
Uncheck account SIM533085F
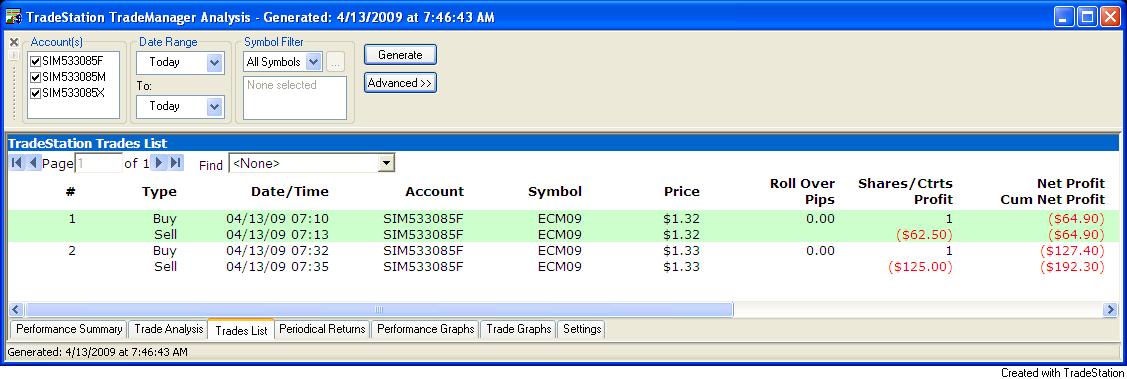[35, 61]
